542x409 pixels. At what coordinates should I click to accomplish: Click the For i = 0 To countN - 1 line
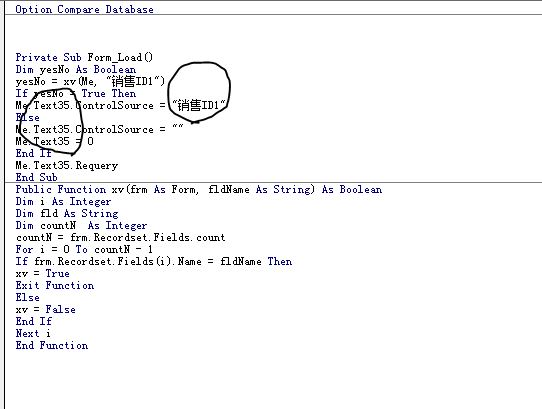pos(84,249)
